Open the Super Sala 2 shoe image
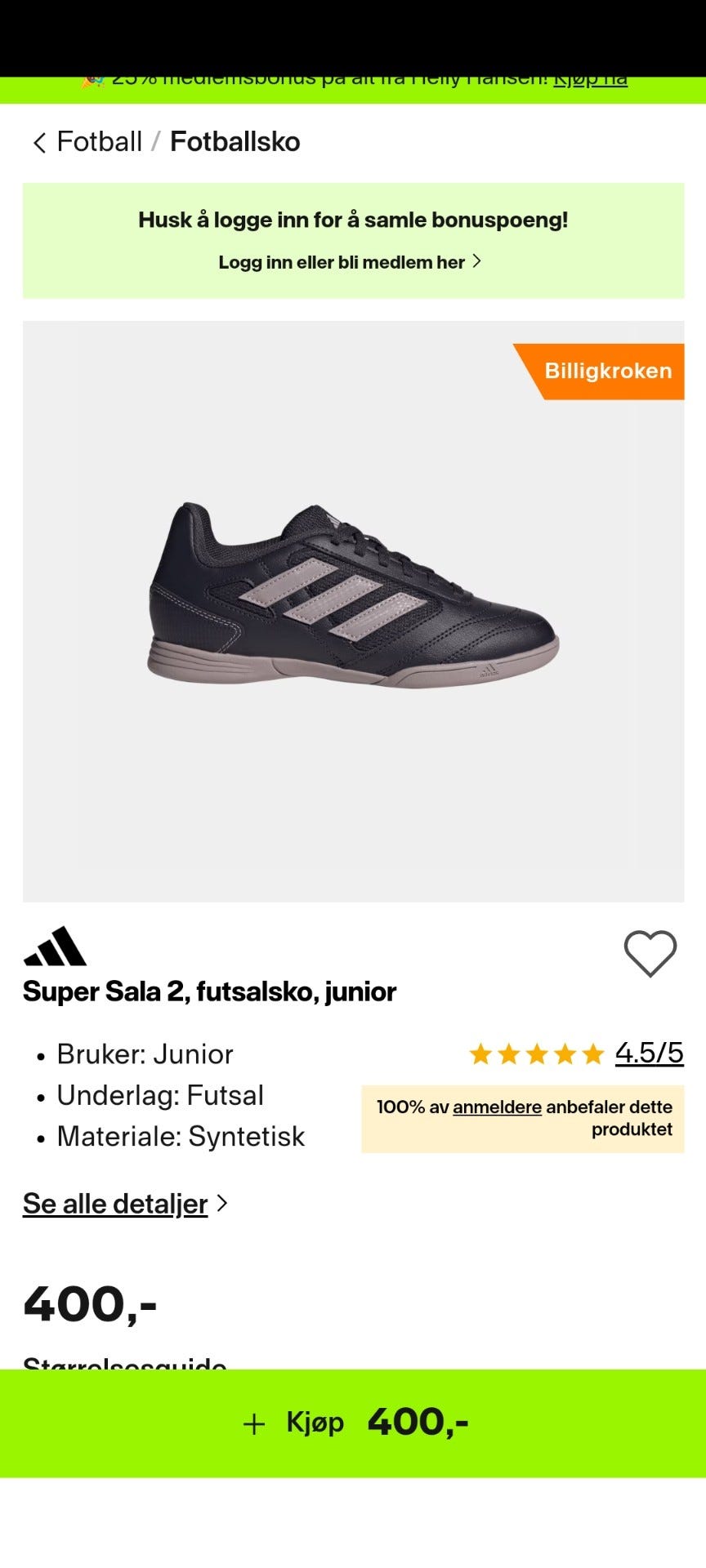 [x=353, y=596]
